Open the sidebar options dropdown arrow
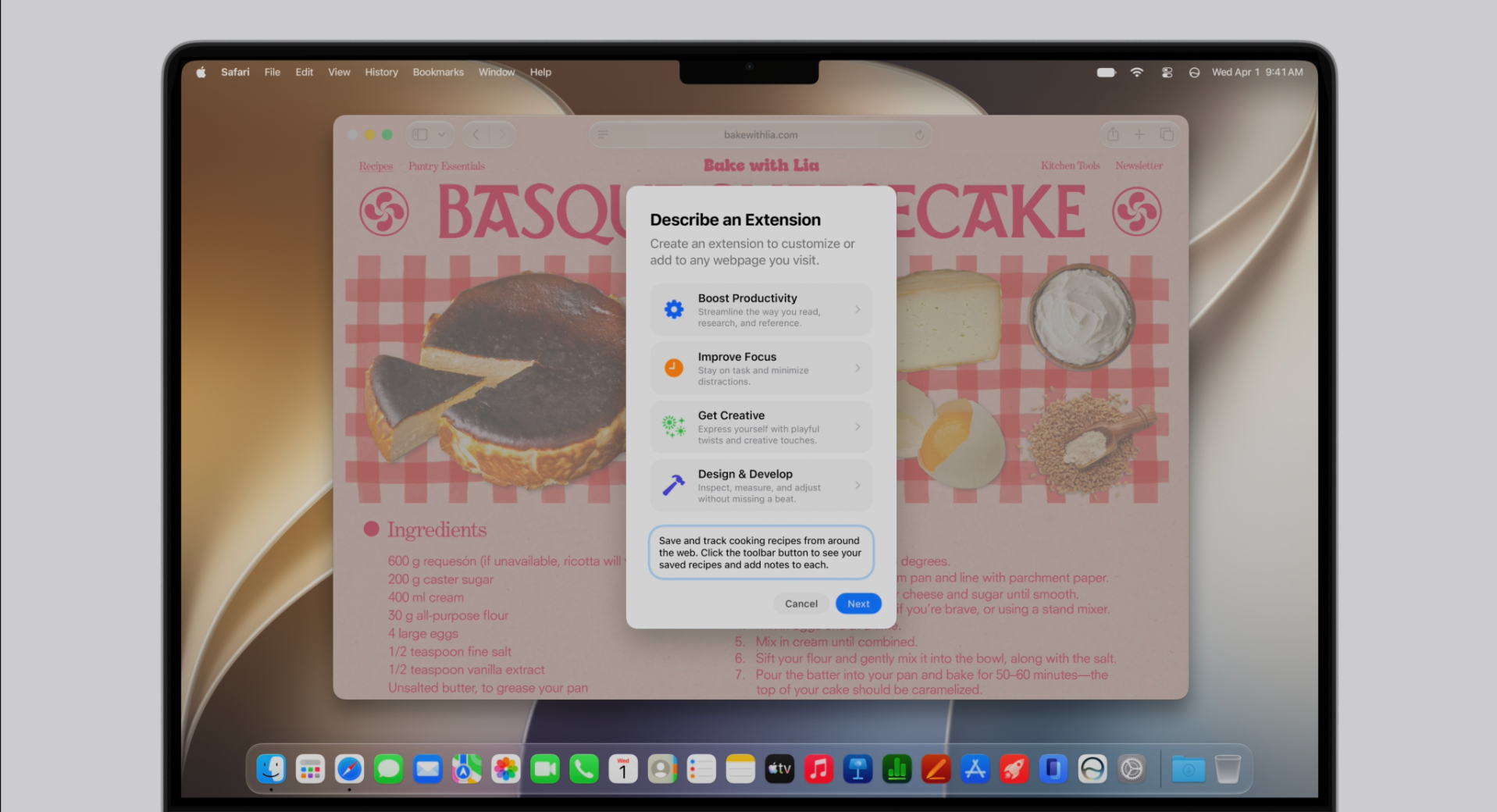The width and height of the screenshot is (1497, 812). tap(442, 134)
